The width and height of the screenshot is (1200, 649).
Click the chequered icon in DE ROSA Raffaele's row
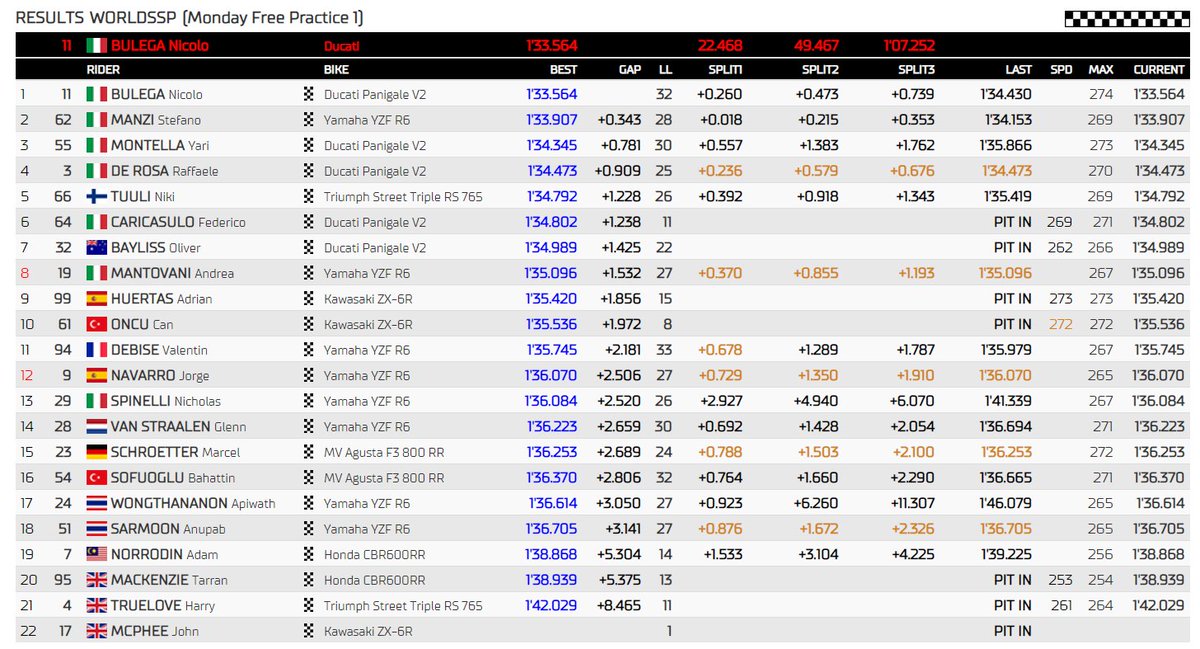(x=309, y=171)
